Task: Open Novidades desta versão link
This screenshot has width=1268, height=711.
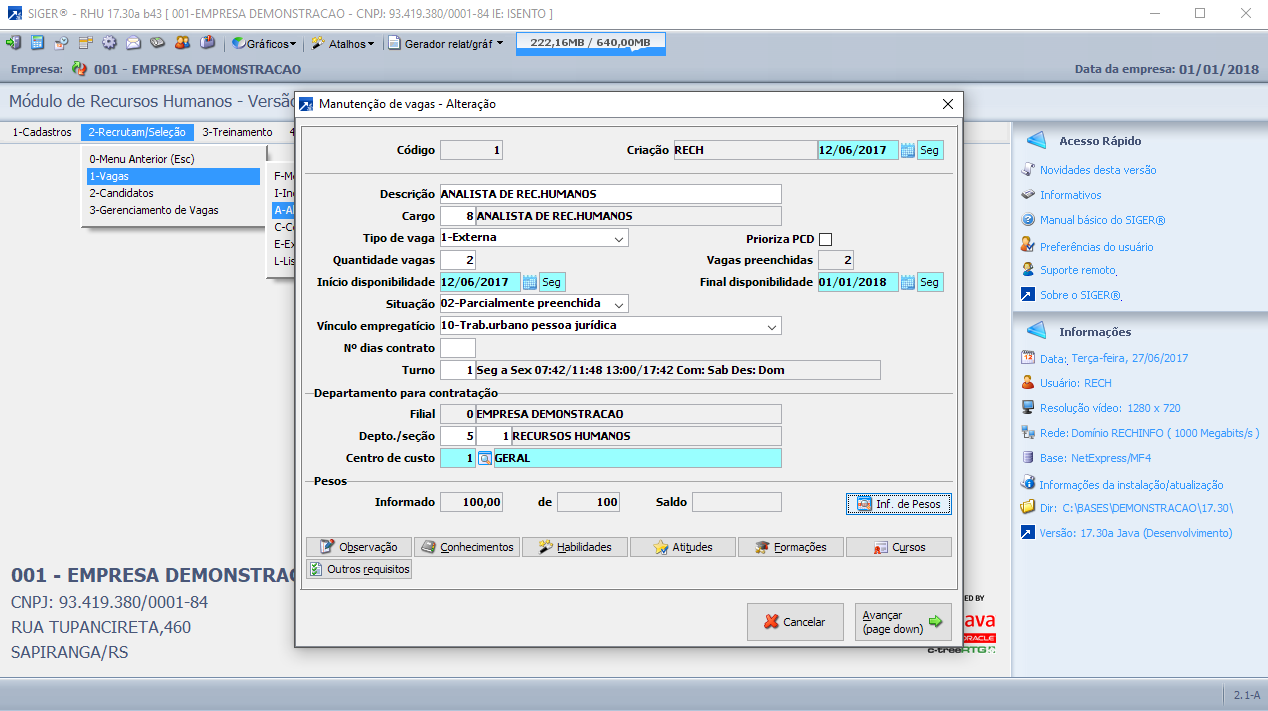Action: coord(1098,170)
